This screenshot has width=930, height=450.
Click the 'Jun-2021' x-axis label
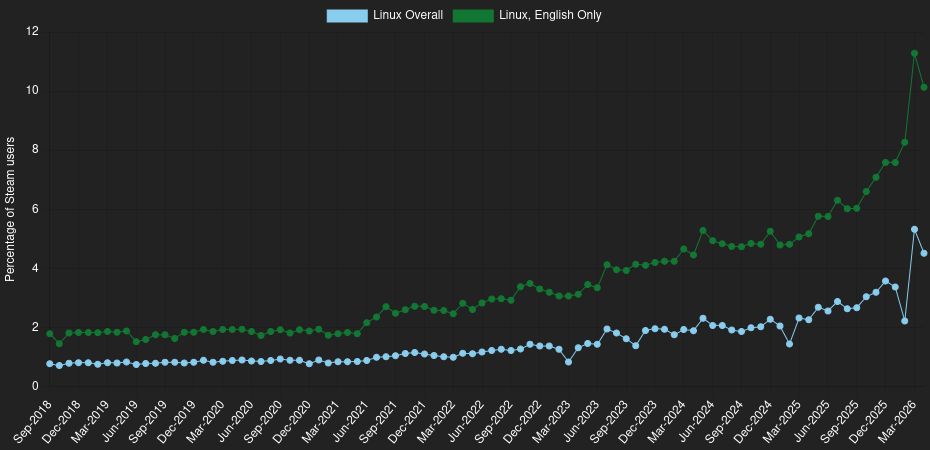pos(349,420)
